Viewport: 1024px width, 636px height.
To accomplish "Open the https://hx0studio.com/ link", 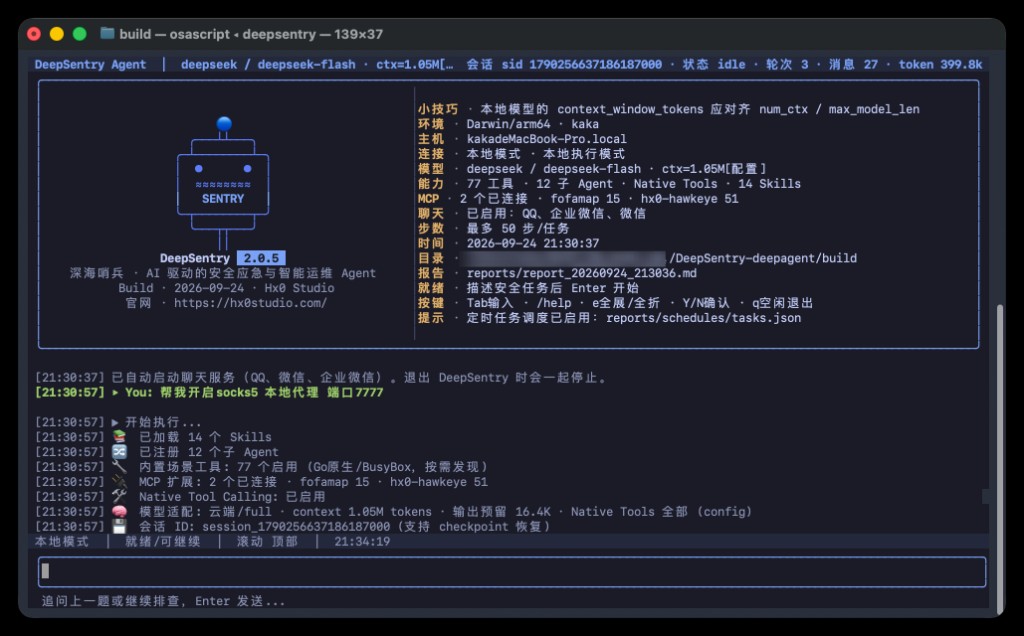I will point(250,303).
